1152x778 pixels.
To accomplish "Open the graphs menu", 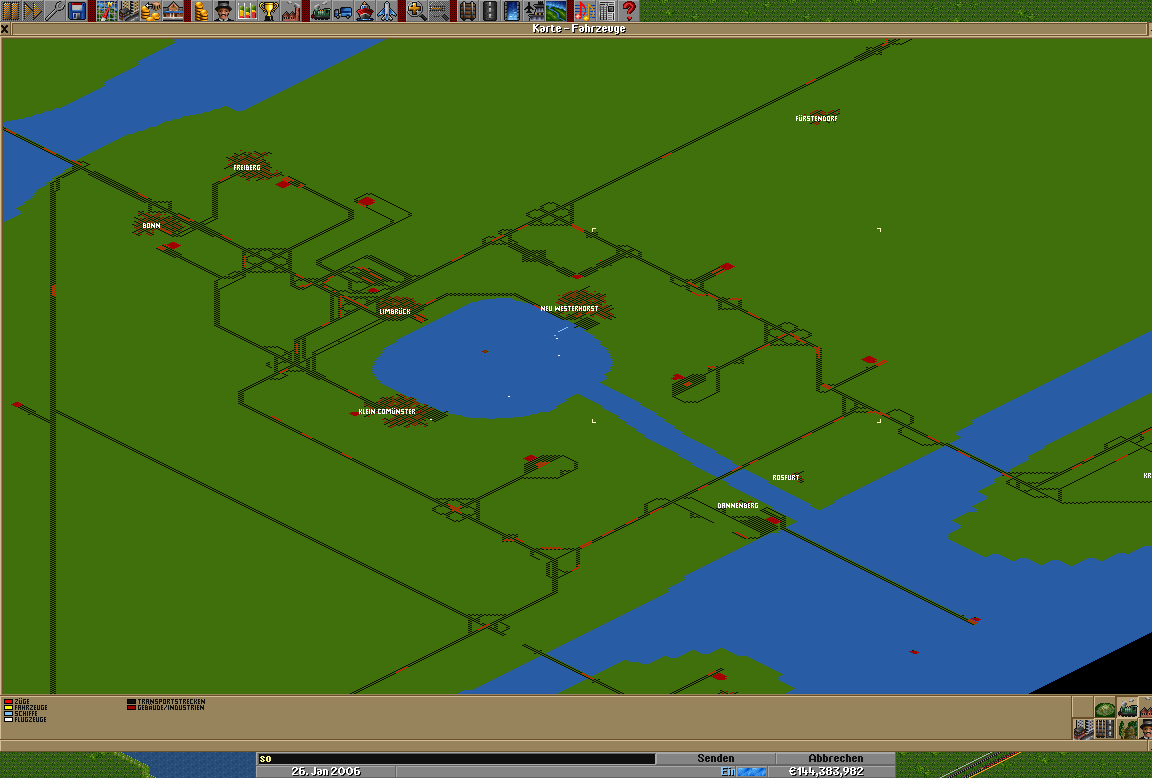I will coord(246,10).
